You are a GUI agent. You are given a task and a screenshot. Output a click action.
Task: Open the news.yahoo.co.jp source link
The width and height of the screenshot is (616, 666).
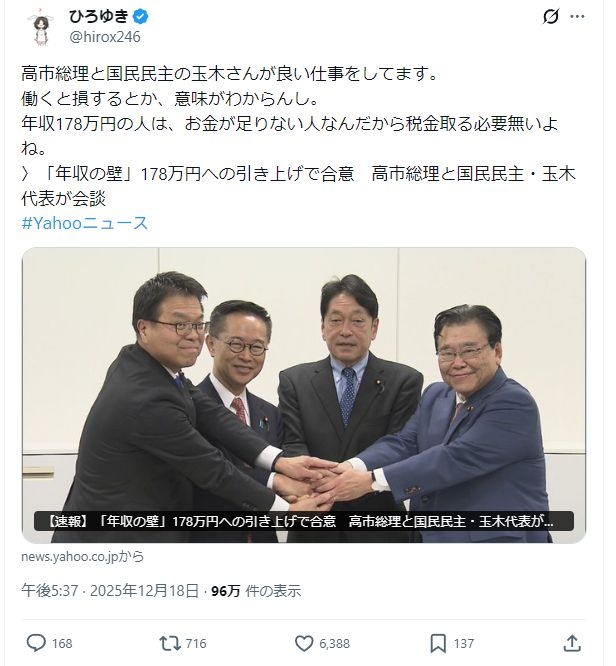[x=82, y=556]
